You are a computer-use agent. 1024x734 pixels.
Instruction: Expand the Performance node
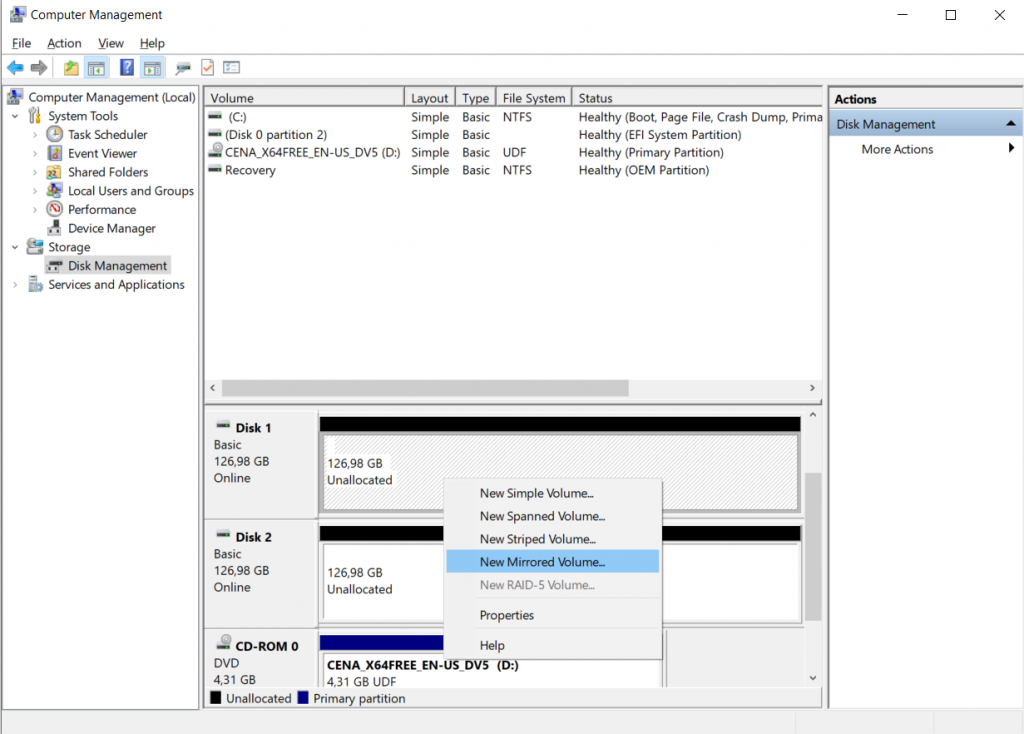pos(35,210)
